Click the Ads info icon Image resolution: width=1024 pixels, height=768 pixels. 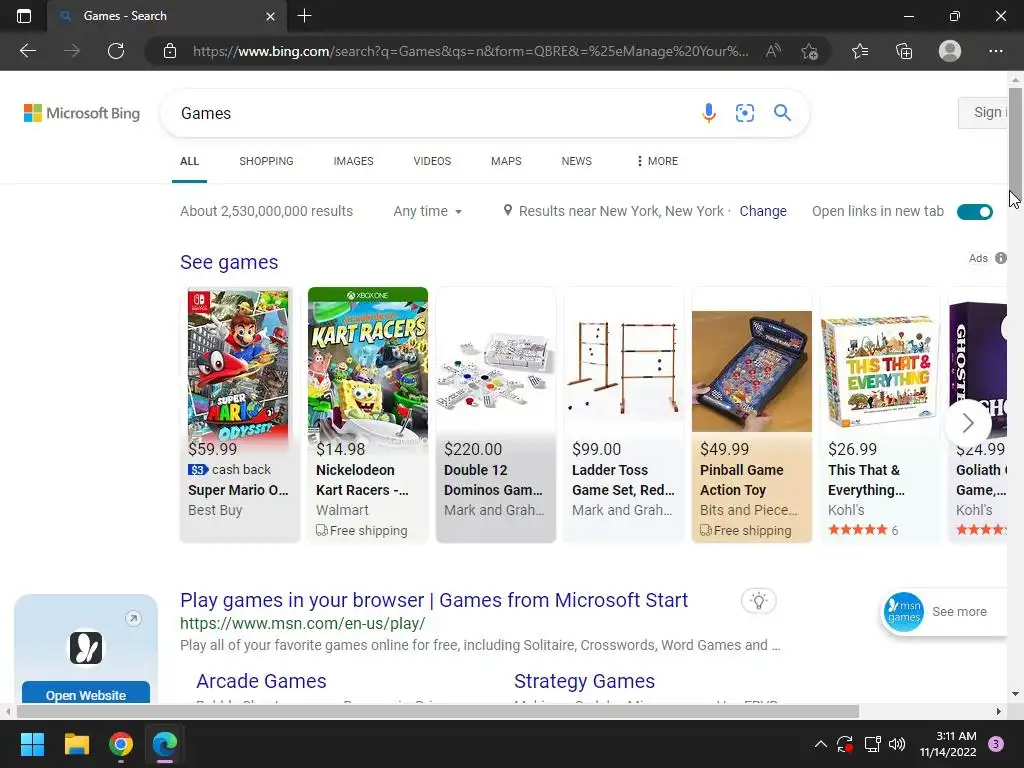pyautogui.click(x=1000, y=259)
